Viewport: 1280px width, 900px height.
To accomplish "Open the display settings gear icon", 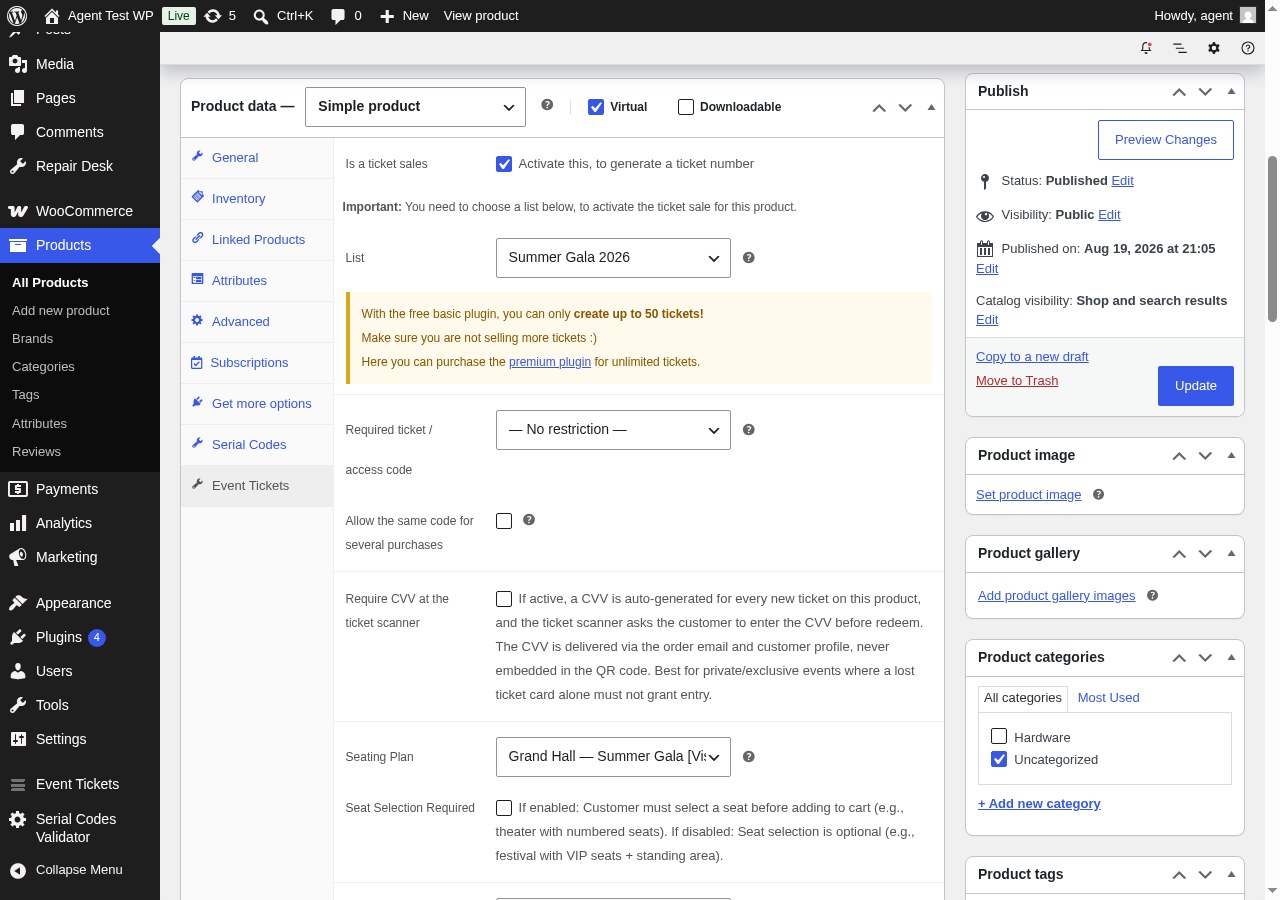I will click(1214, 48).
